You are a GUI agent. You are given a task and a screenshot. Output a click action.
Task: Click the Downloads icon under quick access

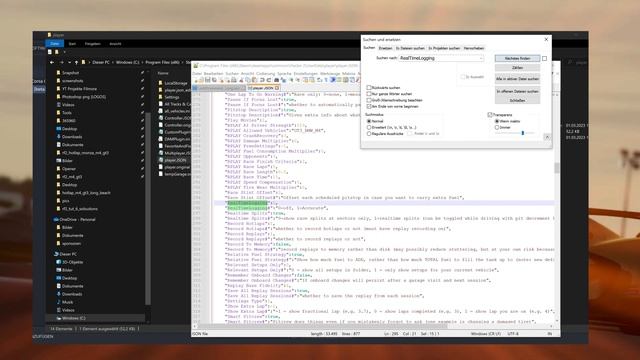tap(58, 137)
